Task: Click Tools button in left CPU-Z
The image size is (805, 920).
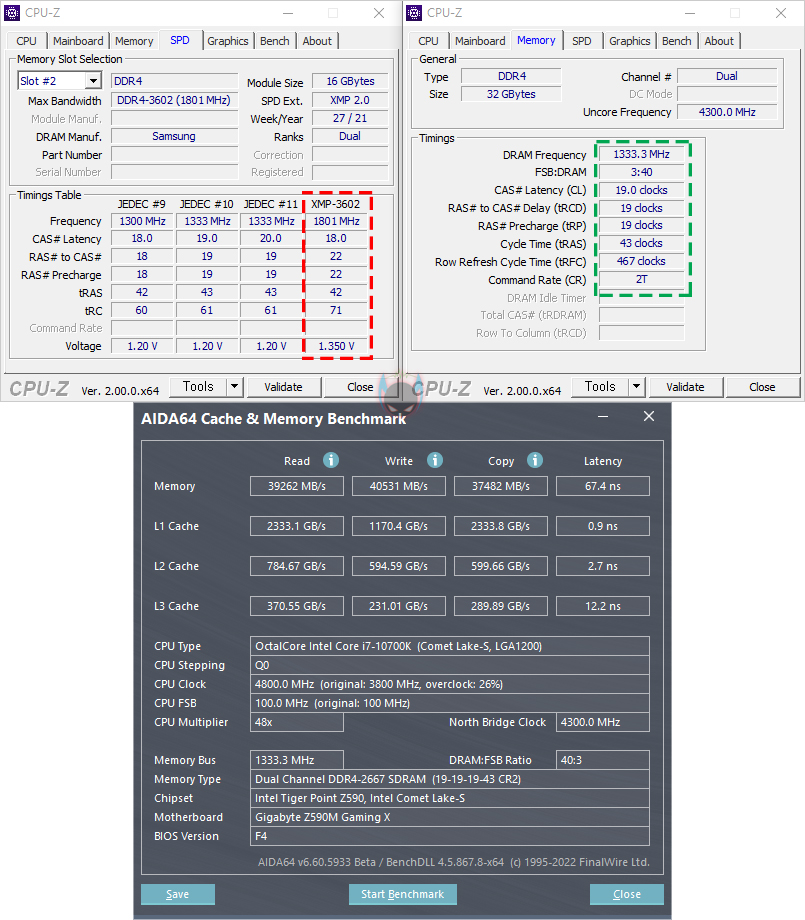Action: (x=198, y=387)
